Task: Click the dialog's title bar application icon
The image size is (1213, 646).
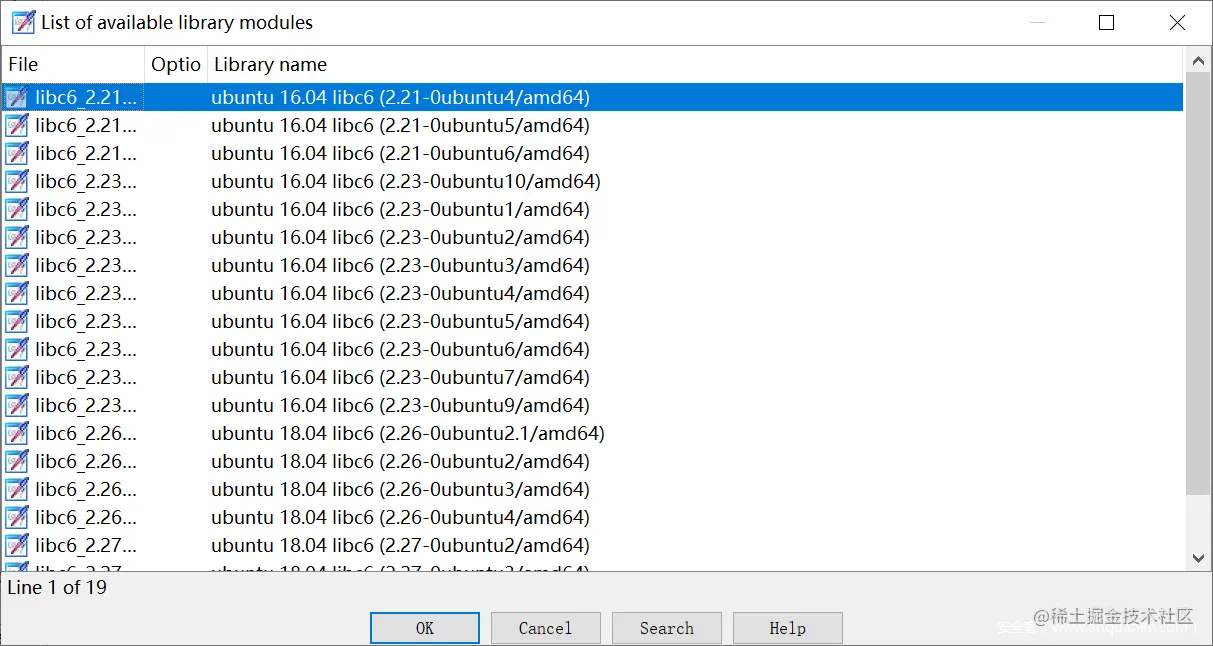Action: (x=23, y=22)
